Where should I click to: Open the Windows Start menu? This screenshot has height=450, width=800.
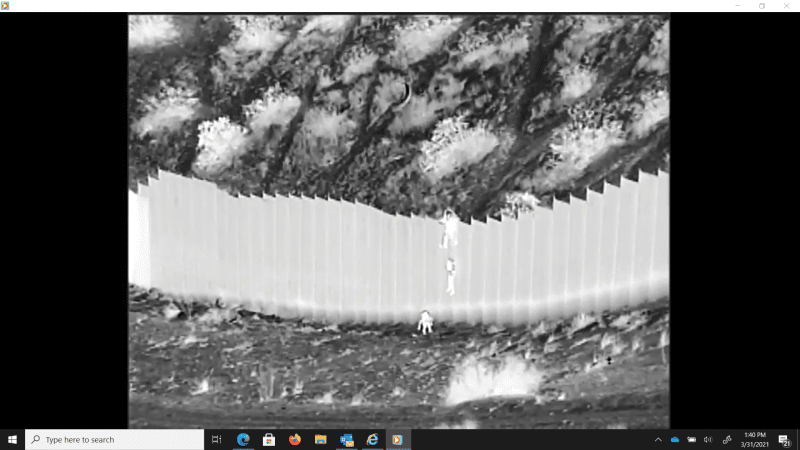[x=12, y=439]
